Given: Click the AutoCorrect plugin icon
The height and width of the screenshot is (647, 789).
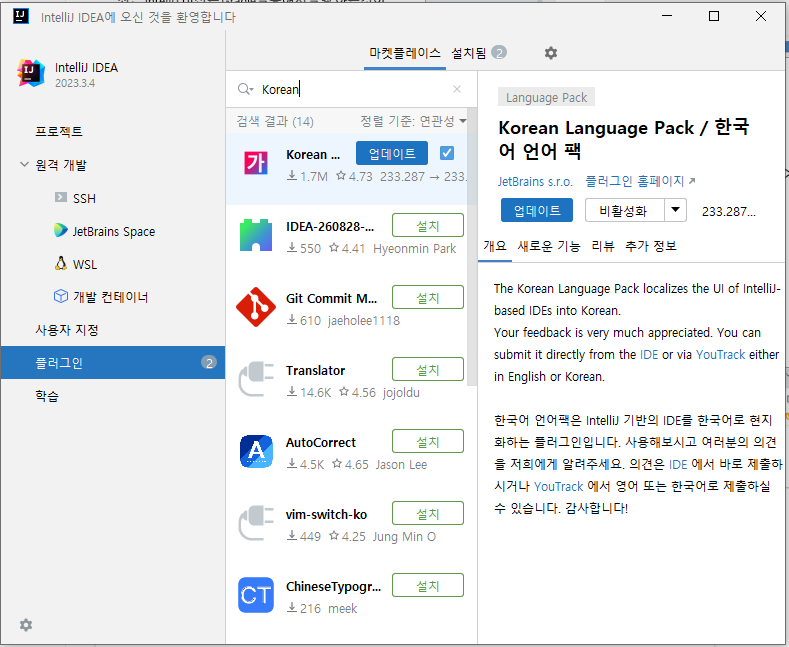Looking at the screenshot, I should (x=256, y=451).
